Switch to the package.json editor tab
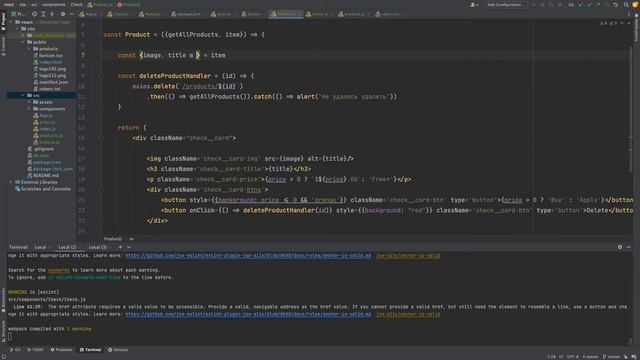The width and height of the screenshot is (640, 360). tap(187, 14)
